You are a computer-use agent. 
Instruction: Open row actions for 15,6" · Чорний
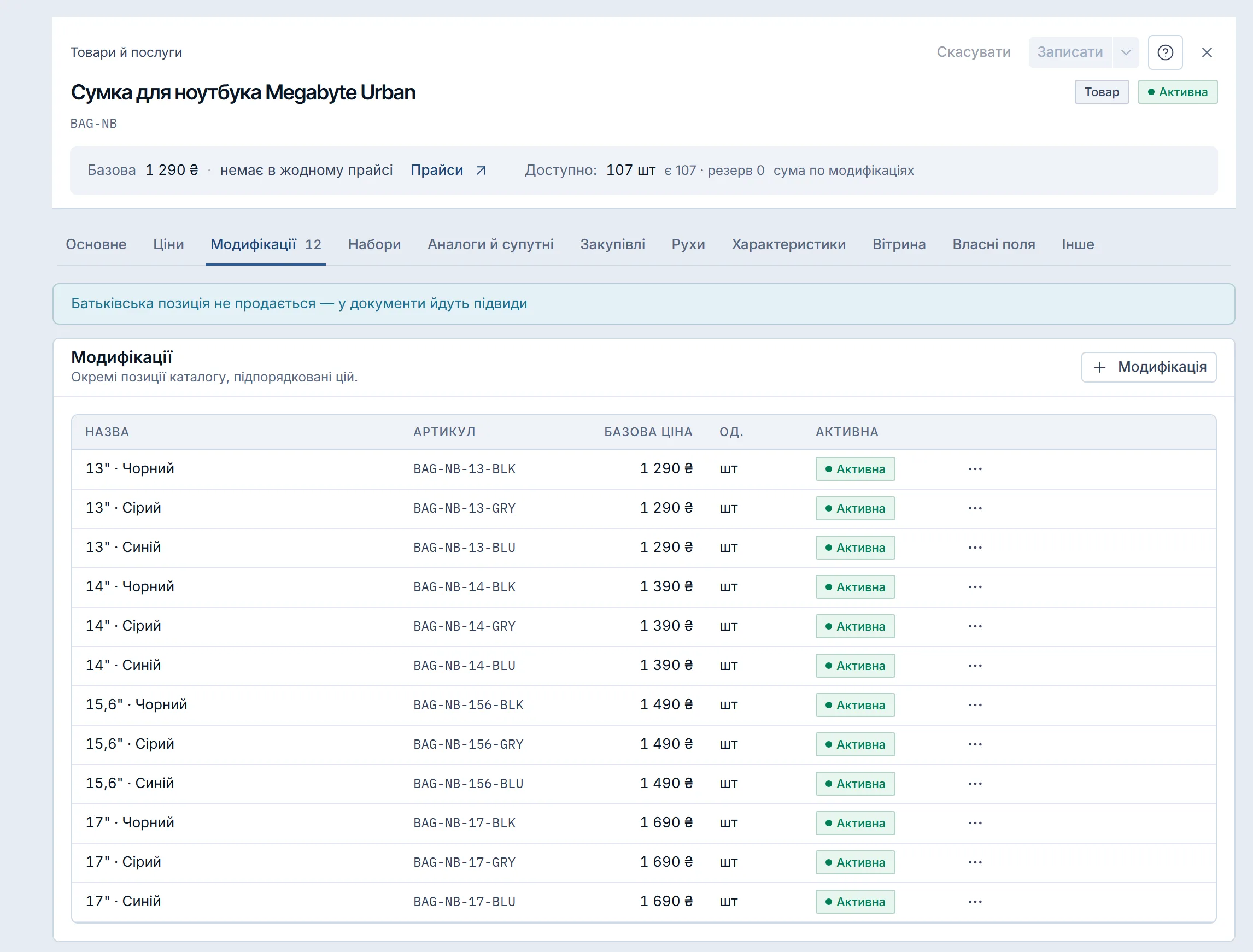pos(975,705)
